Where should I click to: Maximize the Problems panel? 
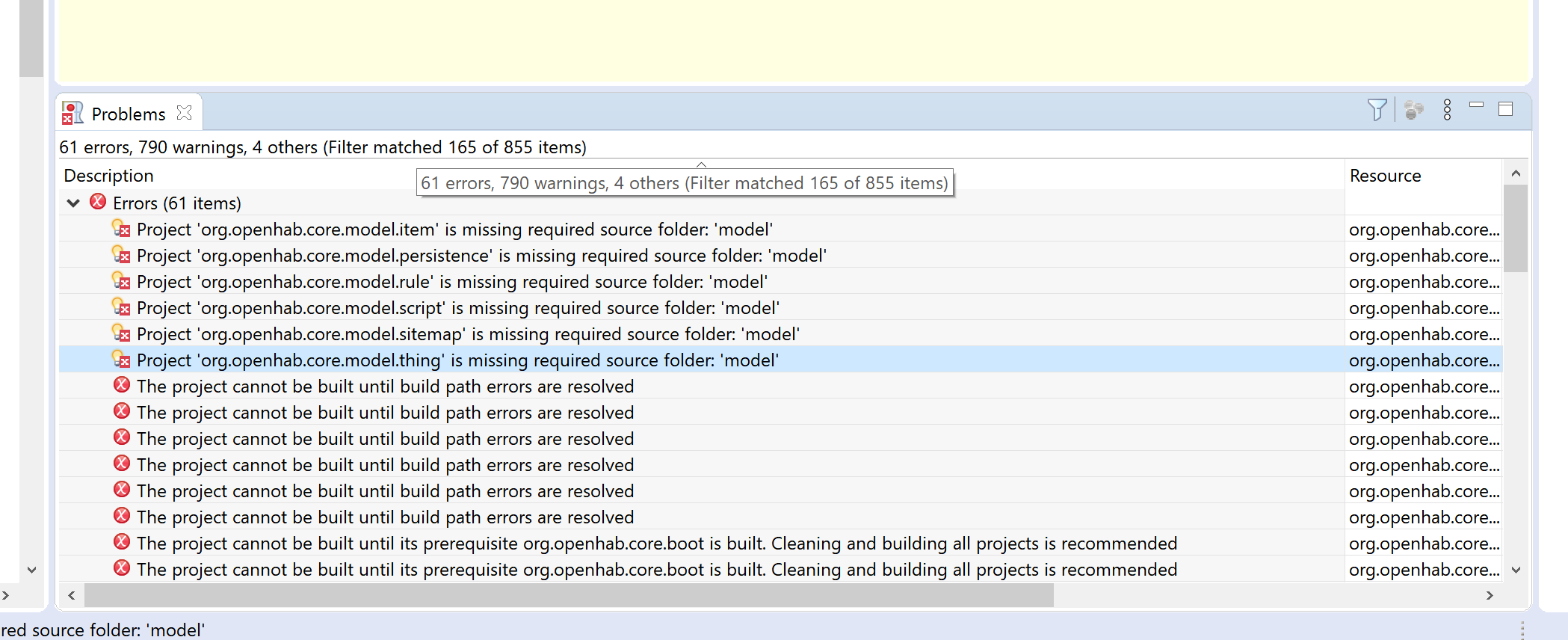coord(1506,109)
